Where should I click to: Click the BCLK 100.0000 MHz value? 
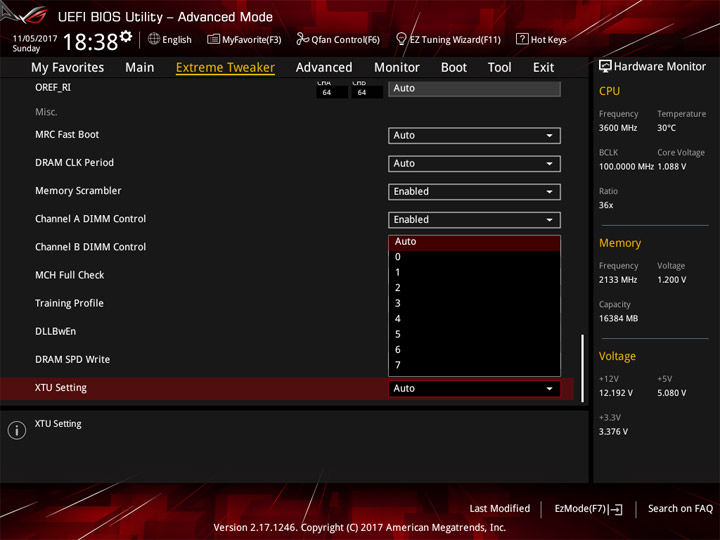point(626,167)
